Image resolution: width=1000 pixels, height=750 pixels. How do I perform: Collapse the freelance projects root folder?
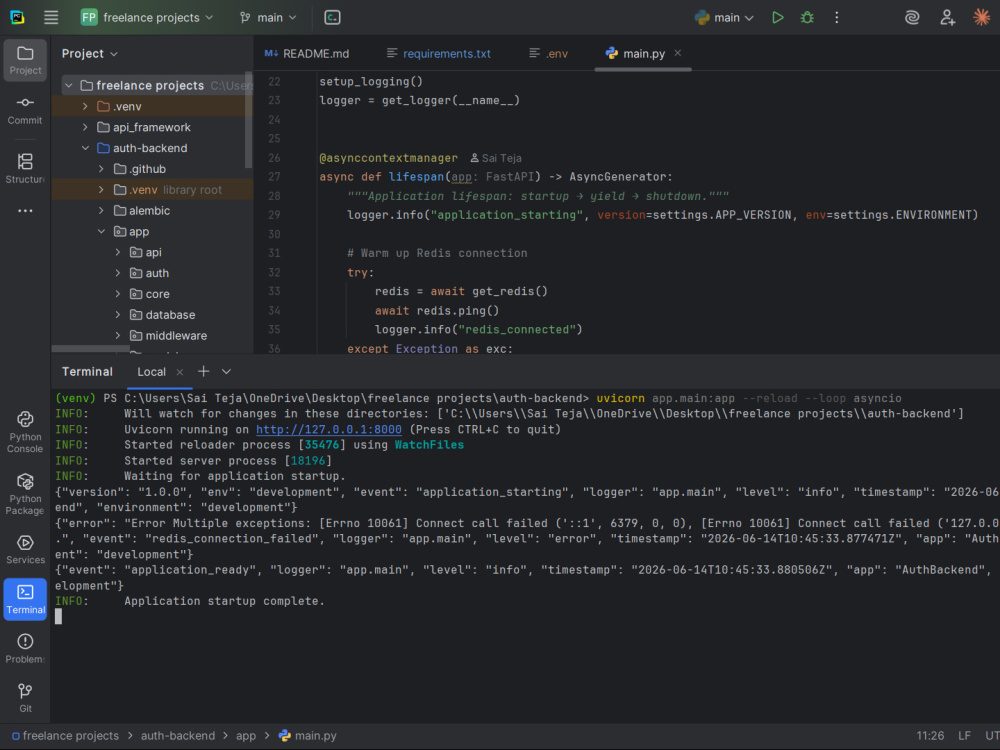coord(69,85)
